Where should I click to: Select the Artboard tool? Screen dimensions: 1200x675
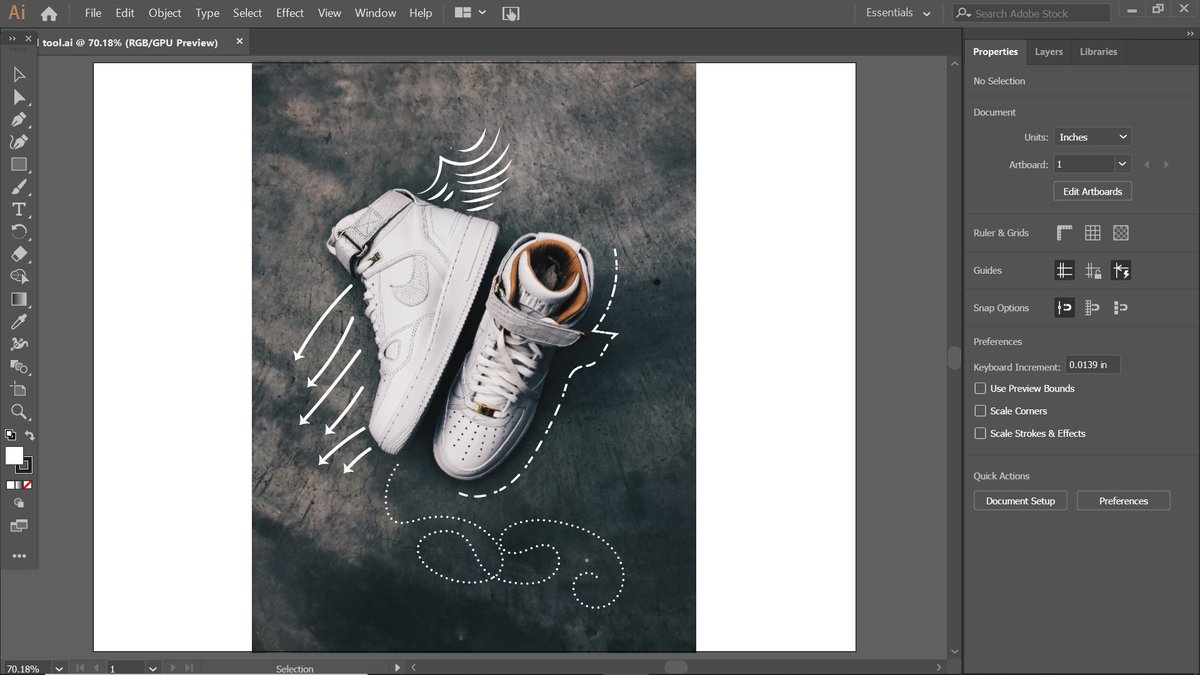[x=19, y=389]
